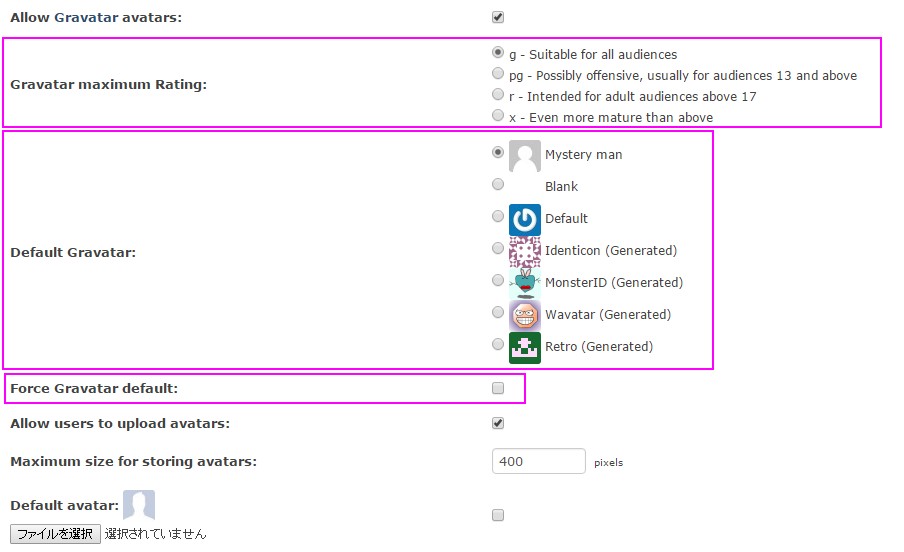Screen dimensions: 904x552
Task: Click the Wavatar generated face icon
Action: coord(525,316)
